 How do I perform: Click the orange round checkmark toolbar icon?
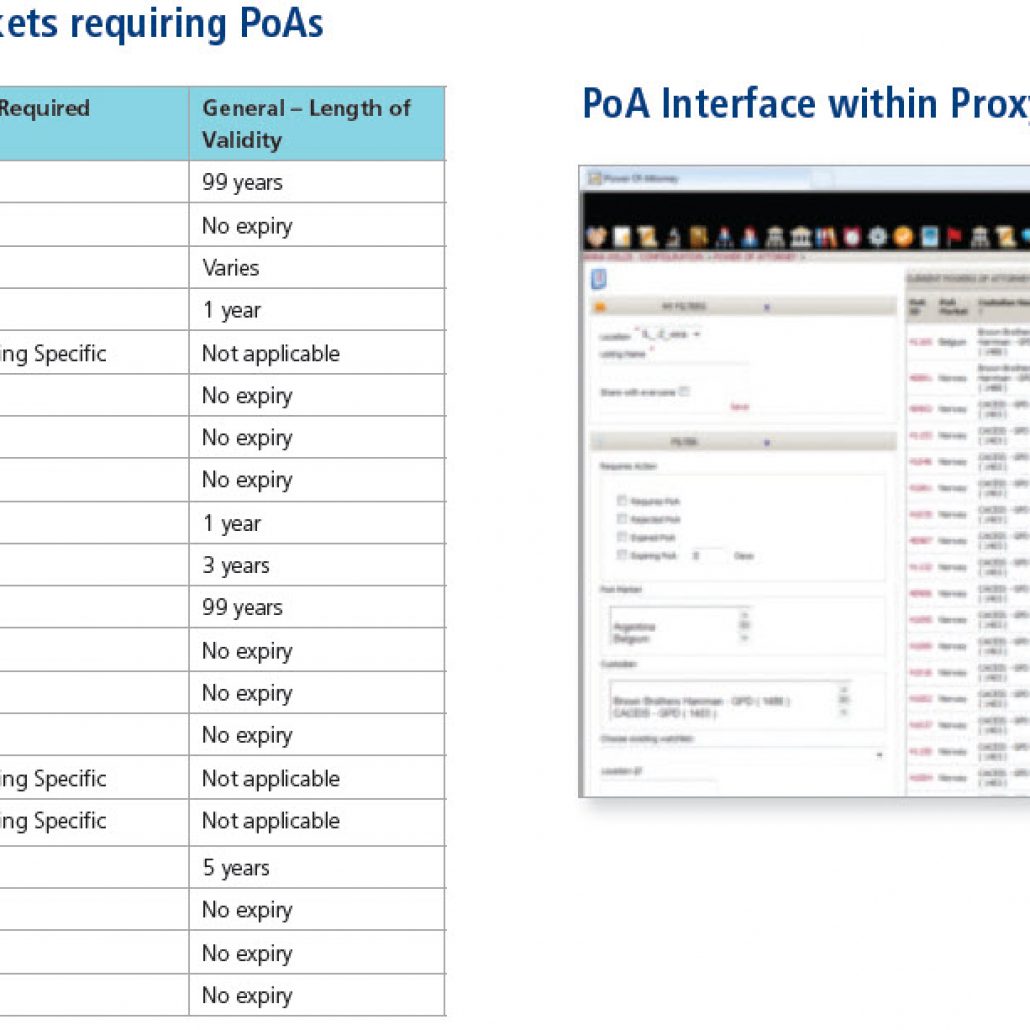tap(903, 237)
